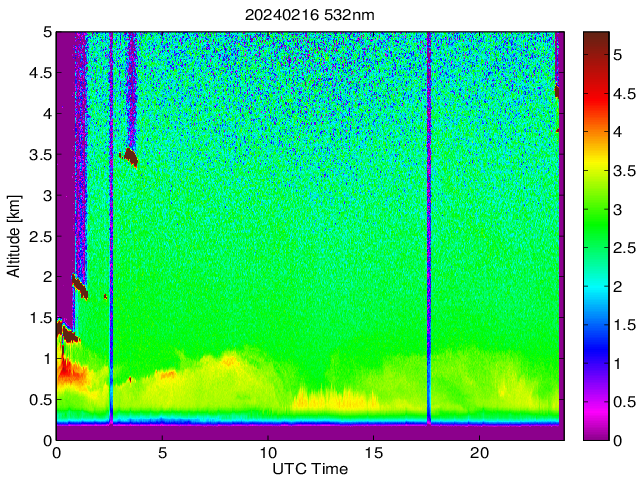
Task: Click the x-axis tick label '10'
Action: coord(268,453)
